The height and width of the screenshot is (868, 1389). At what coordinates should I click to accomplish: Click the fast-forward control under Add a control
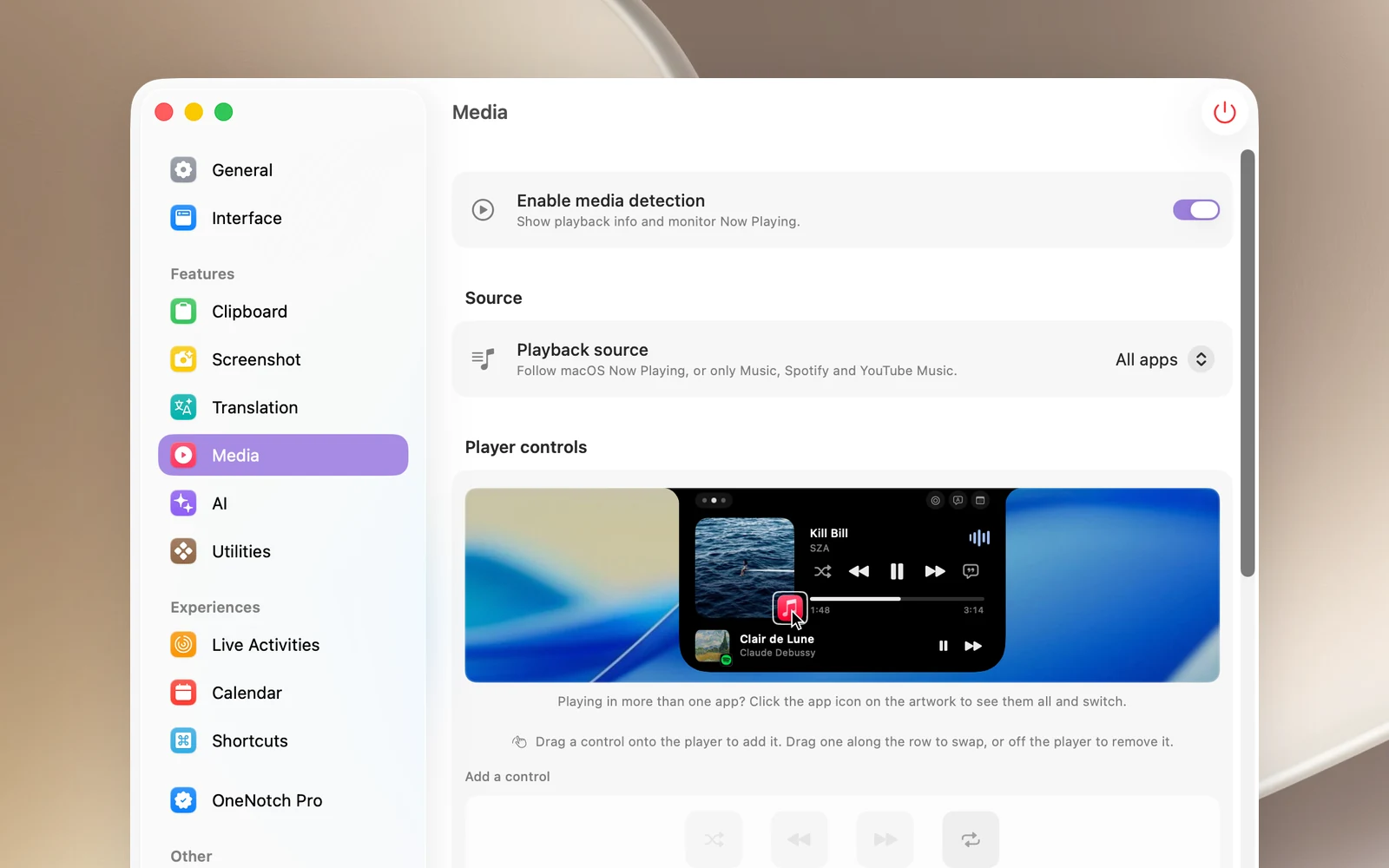tap(885, 839)
